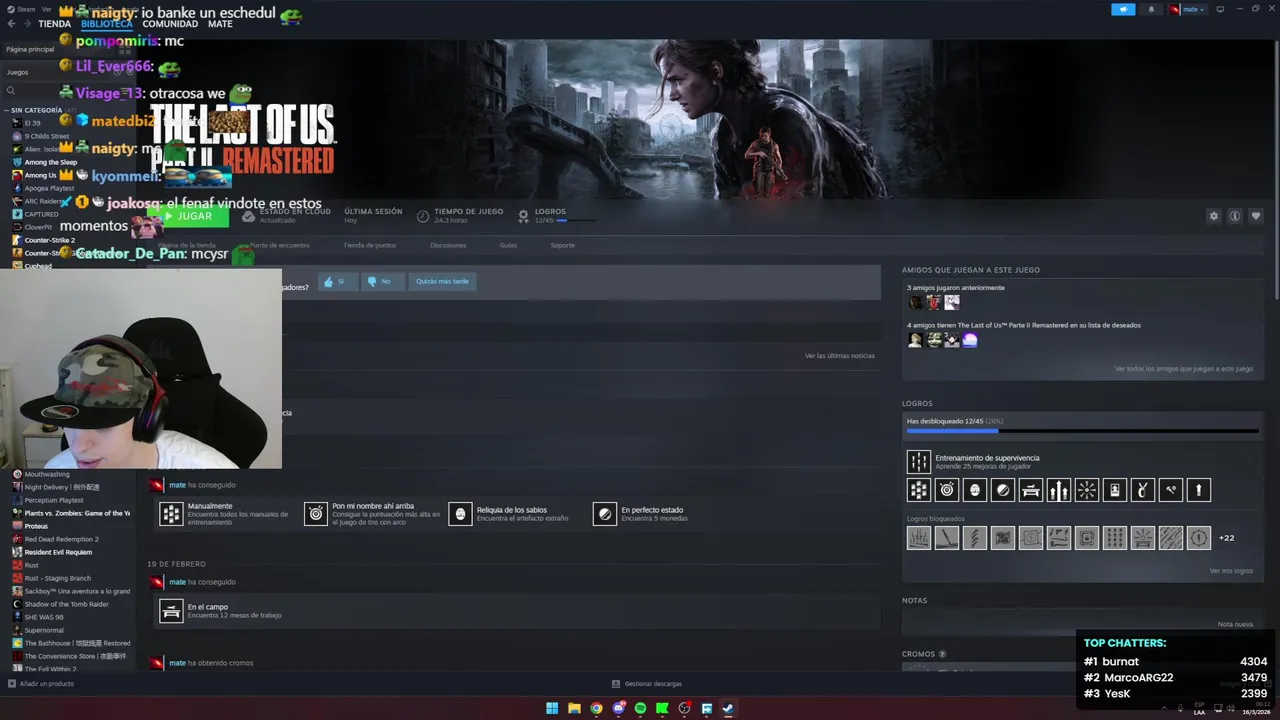Open the game info circle icon
Image resolution: width=1280 pixels, height=720 pixels.
tap(1235, 216)
